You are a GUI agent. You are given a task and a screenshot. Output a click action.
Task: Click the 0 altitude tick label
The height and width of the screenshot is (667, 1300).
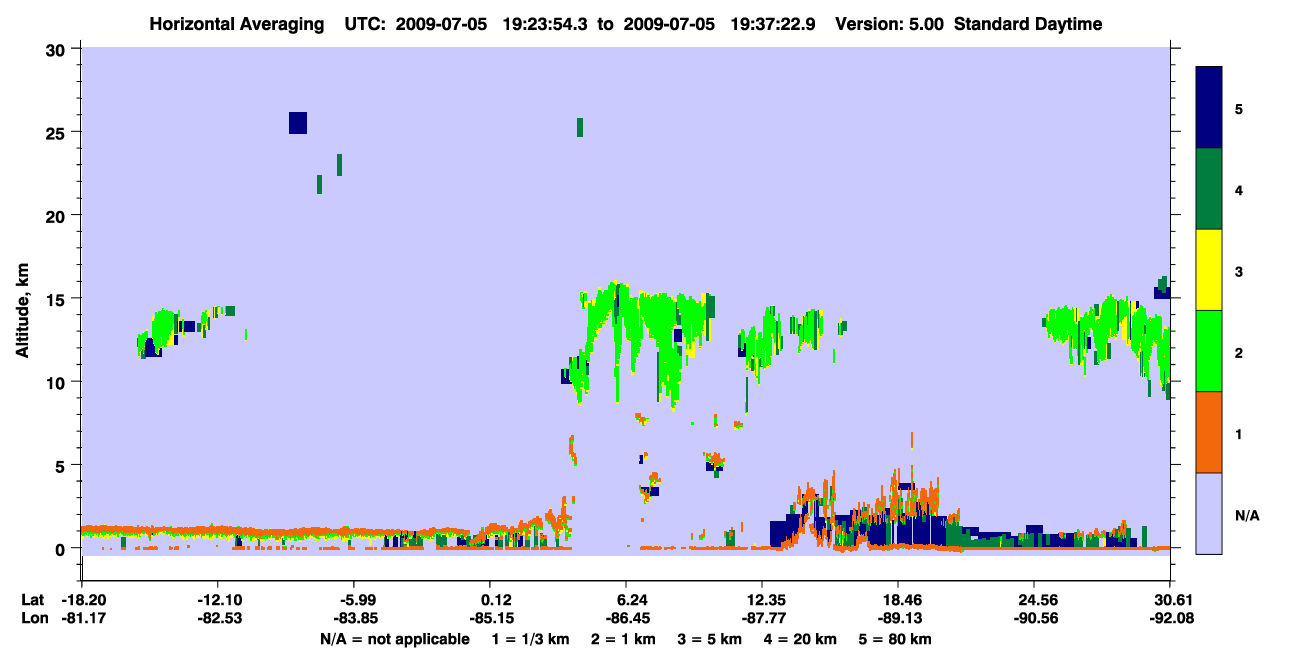[x=62, y=548]
